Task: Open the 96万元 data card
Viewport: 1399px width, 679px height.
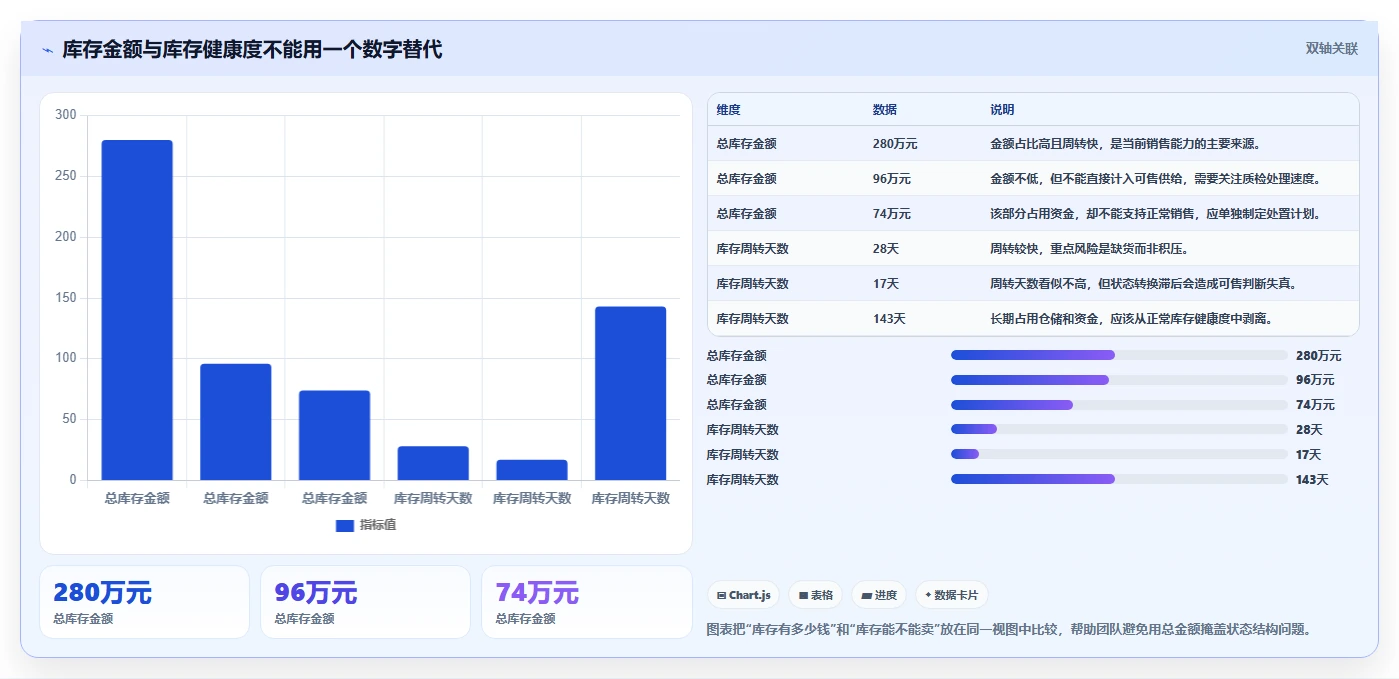Action: click(365, 602)
